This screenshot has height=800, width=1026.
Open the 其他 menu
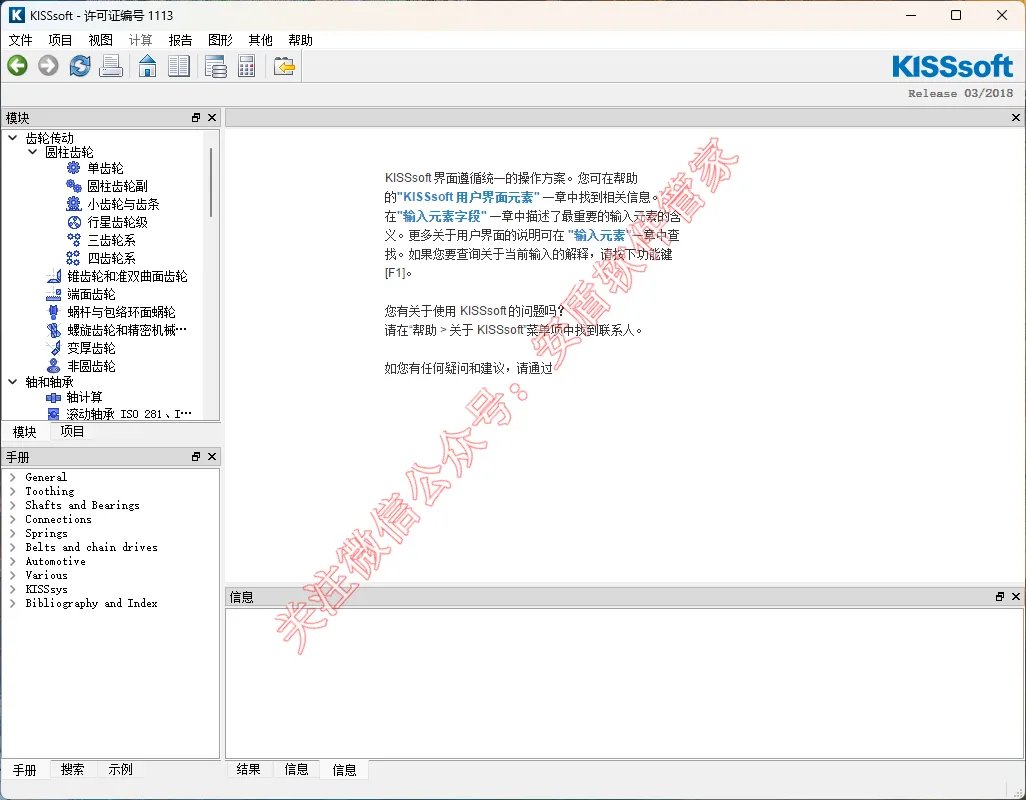[x=260, y=41]
